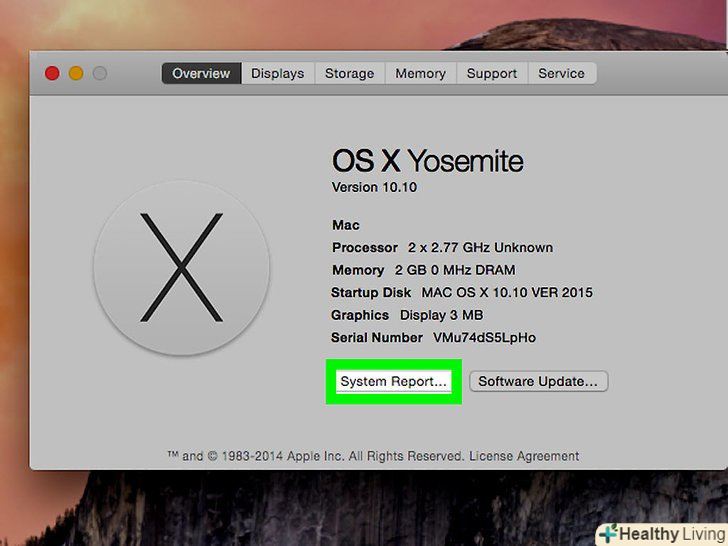Click Memory value 2 GB 0 MHz DRAM
Screen dimensions: 728x546
[x=455, y=270]
